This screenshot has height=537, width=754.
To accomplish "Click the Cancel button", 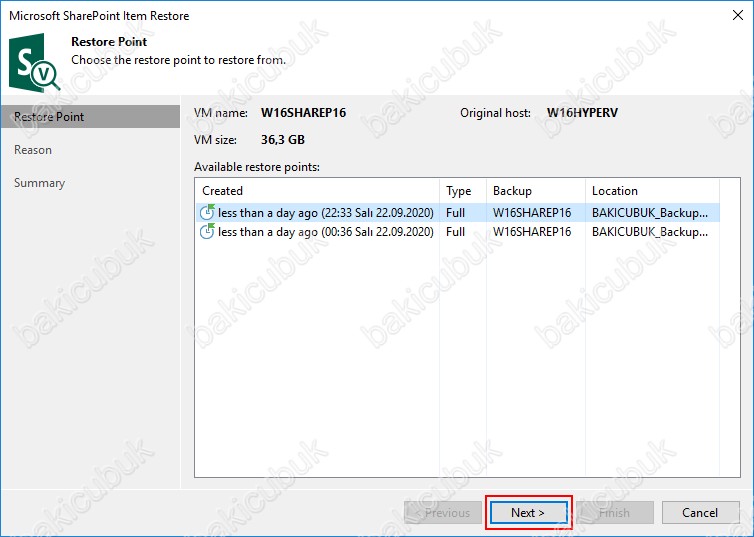I will [x=700, y=512].
